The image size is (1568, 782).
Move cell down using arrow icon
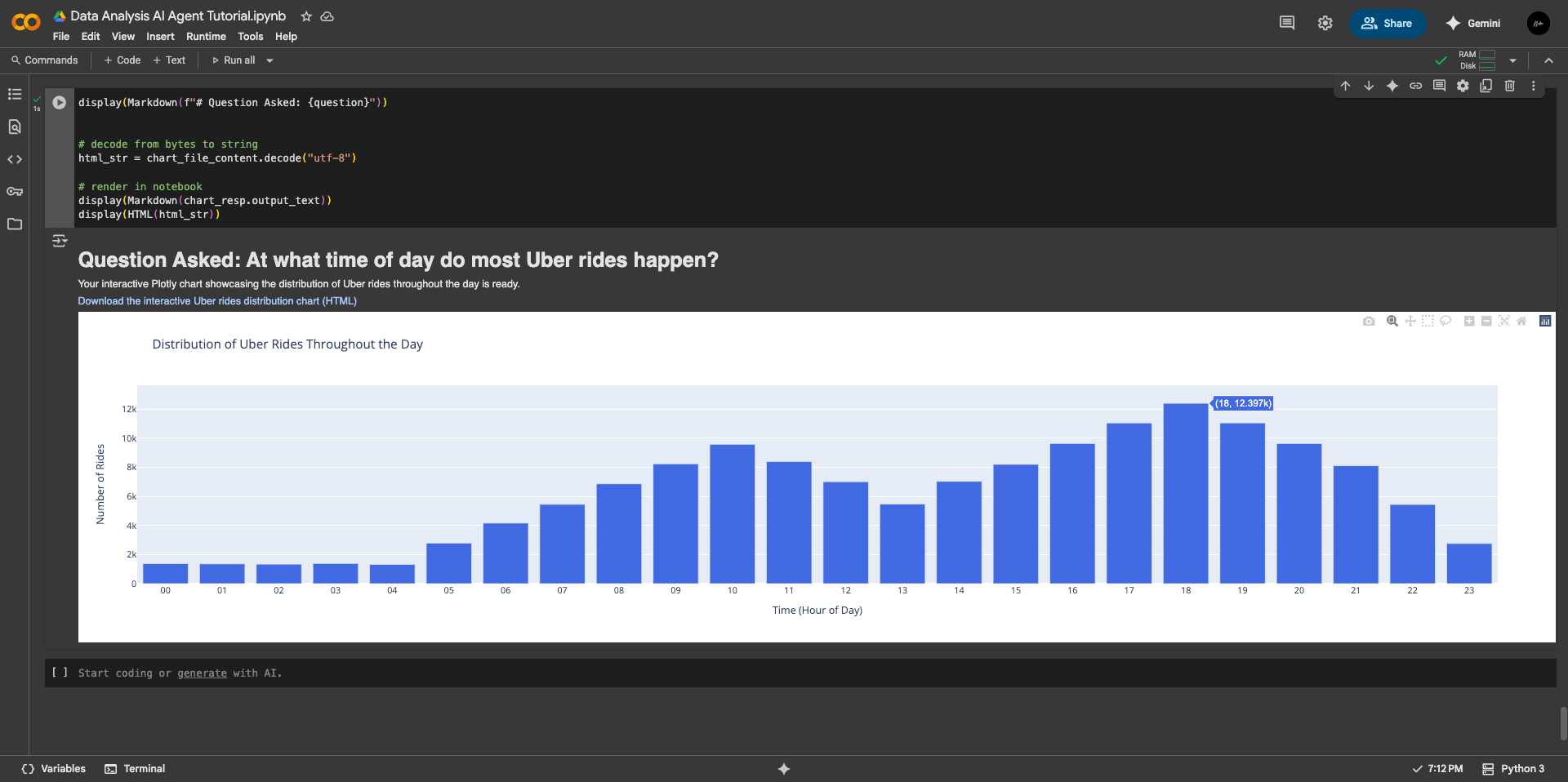1369,86
